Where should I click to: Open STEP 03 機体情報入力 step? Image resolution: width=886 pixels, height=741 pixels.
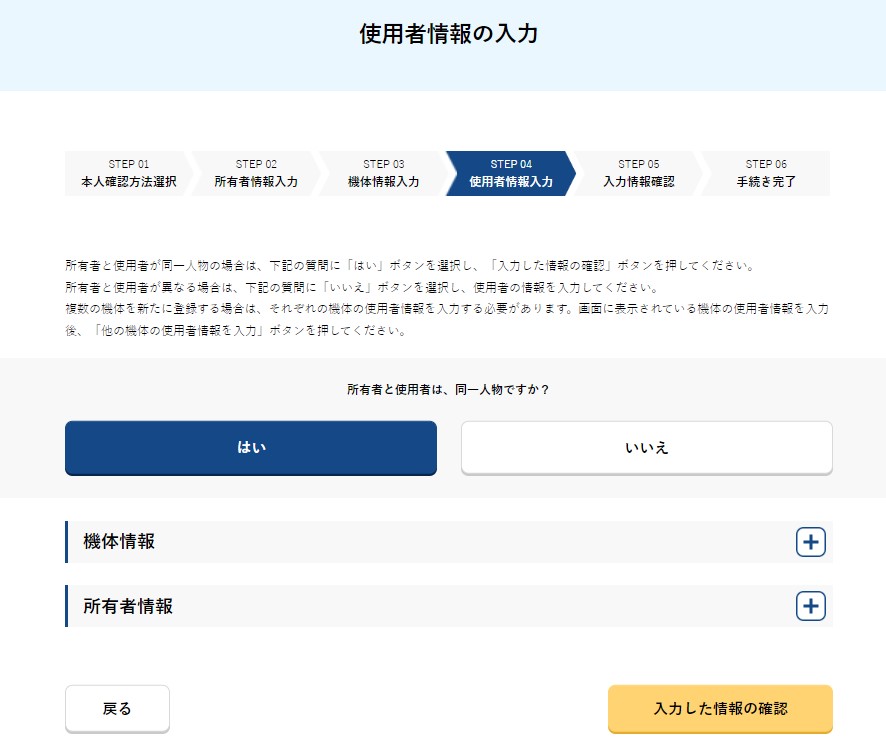tap(384, 174)
